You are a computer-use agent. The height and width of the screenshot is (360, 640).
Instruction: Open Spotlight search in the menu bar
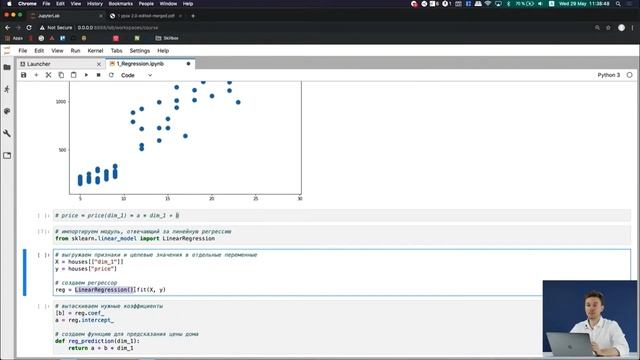(x=618, y=4)
